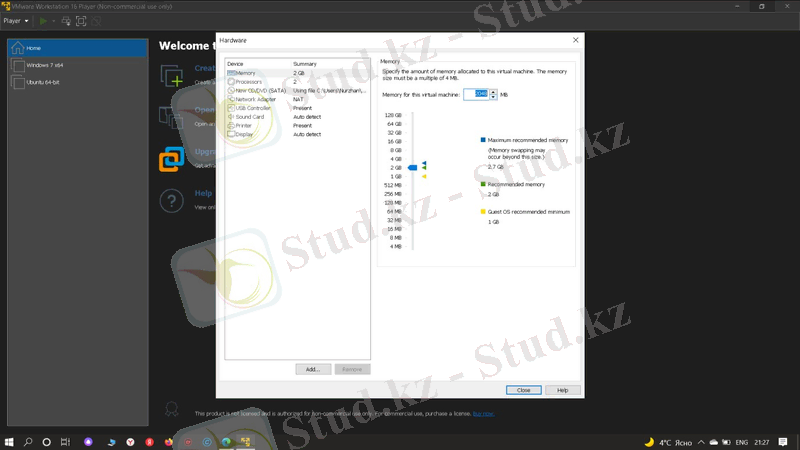Click the Summary column header
Image resolution: width=800 pixels, height=450 pixels.
(331, 64)
